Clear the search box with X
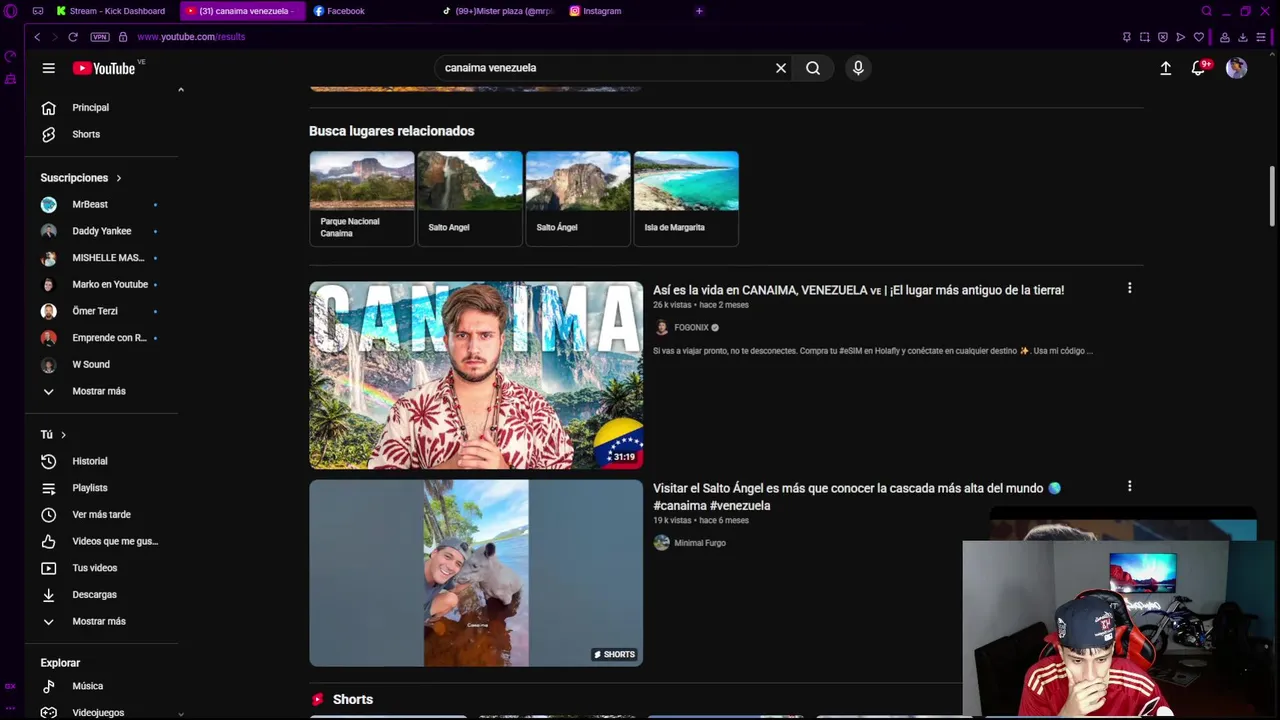 click(781, 68)
